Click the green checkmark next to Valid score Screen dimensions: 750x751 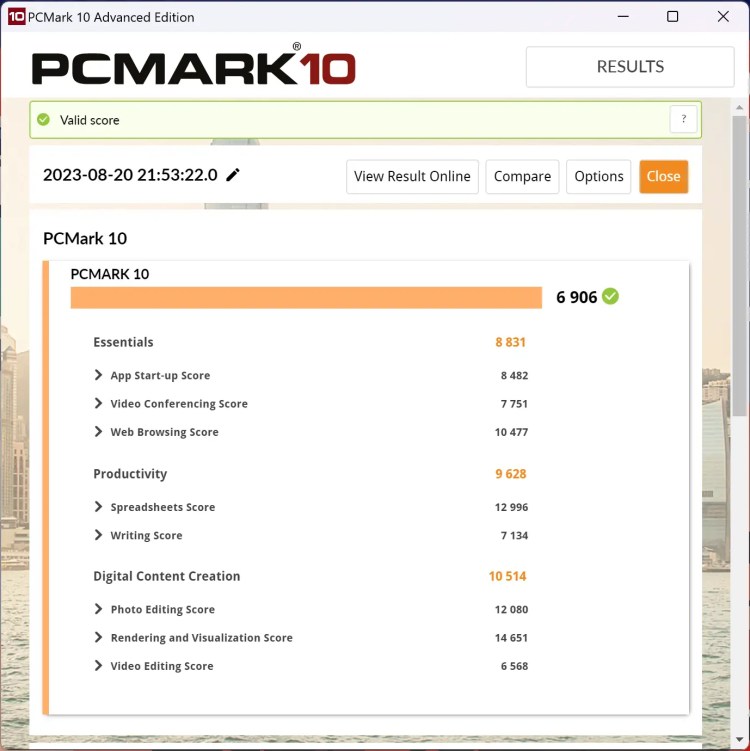(44, 120)
